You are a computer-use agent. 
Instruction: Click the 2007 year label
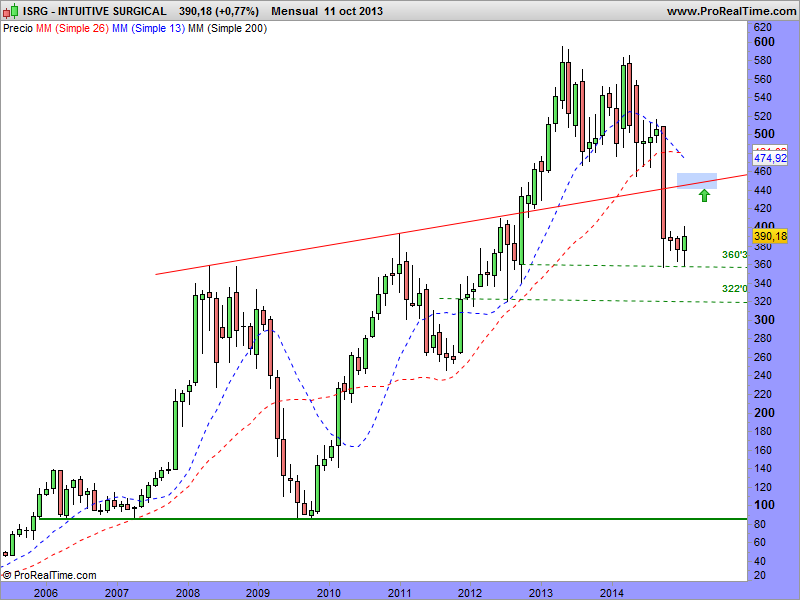coord(117,593)
